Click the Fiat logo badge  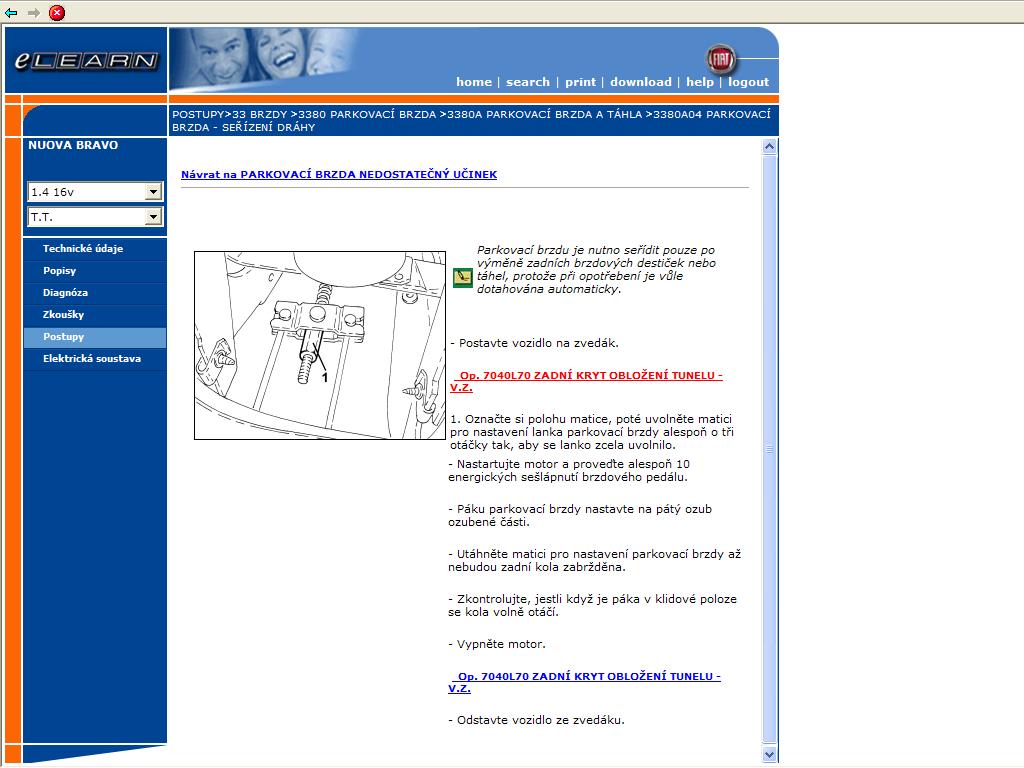(720, 58)
